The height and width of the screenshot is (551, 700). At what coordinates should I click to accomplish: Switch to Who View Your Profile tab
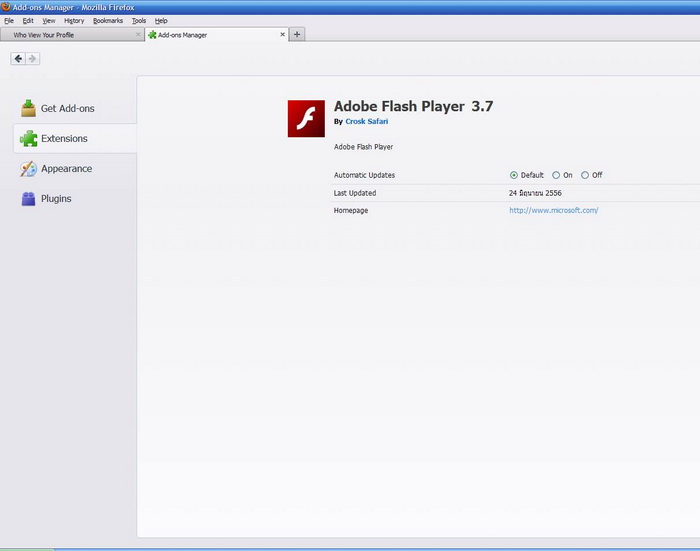coord(72,34)
